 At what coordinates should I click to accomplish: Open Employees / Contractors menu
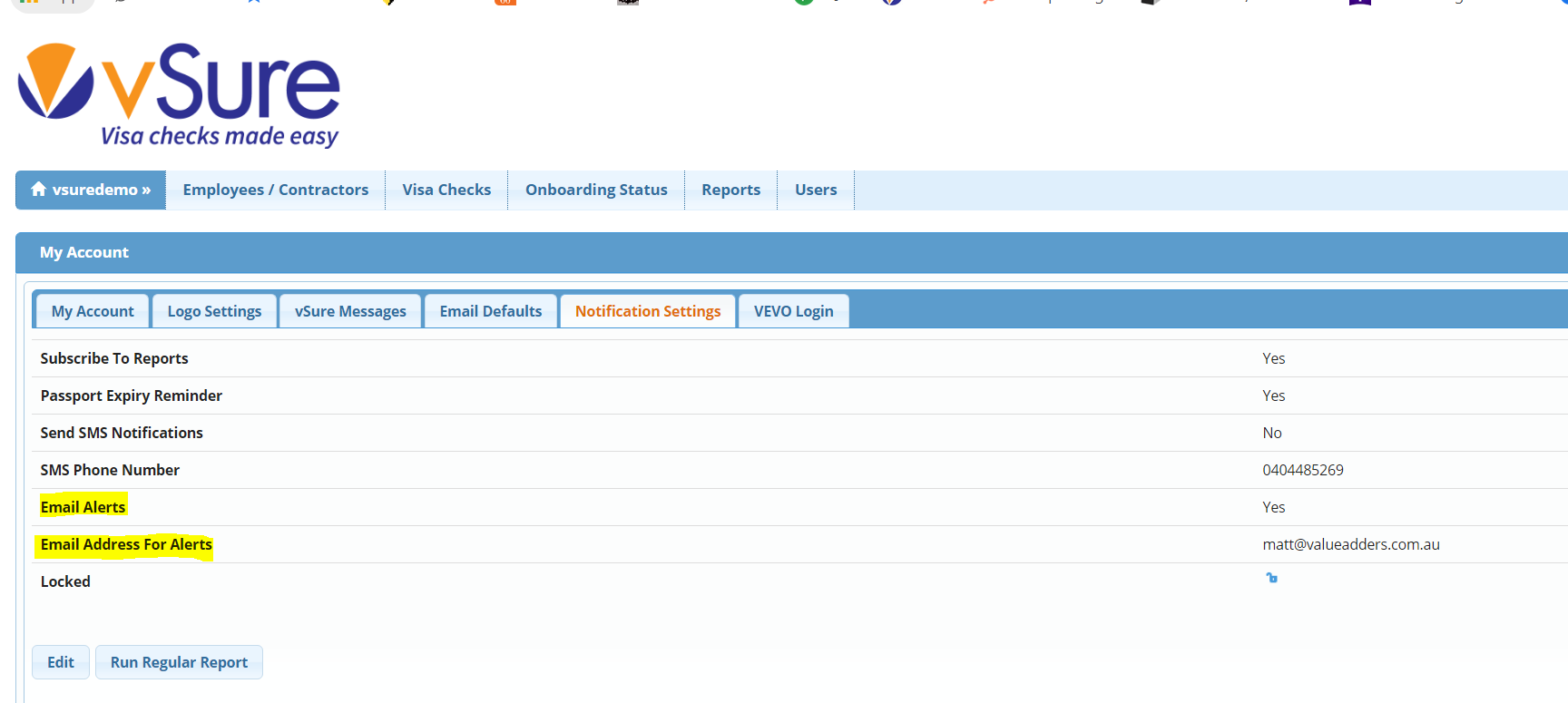[x=276, y=190]
